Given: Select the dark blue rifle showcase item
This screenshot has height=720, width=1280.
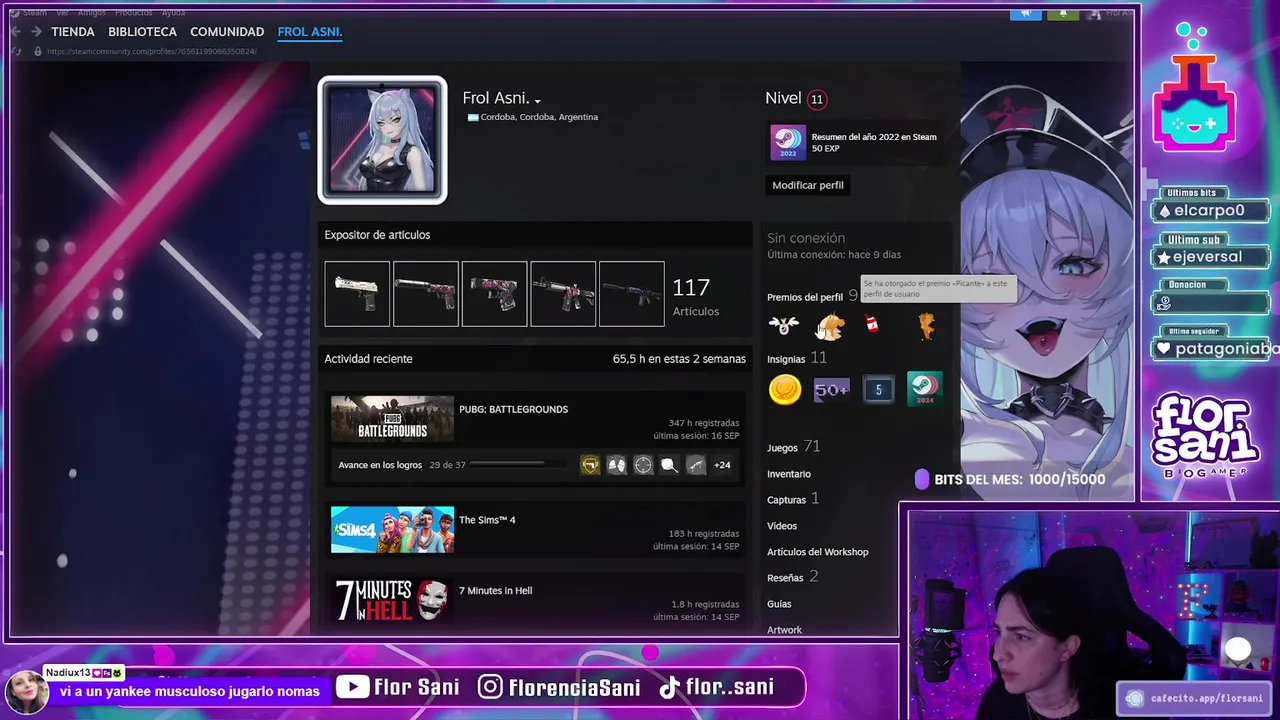Looking at the screenshot, I should click(632, 294).
